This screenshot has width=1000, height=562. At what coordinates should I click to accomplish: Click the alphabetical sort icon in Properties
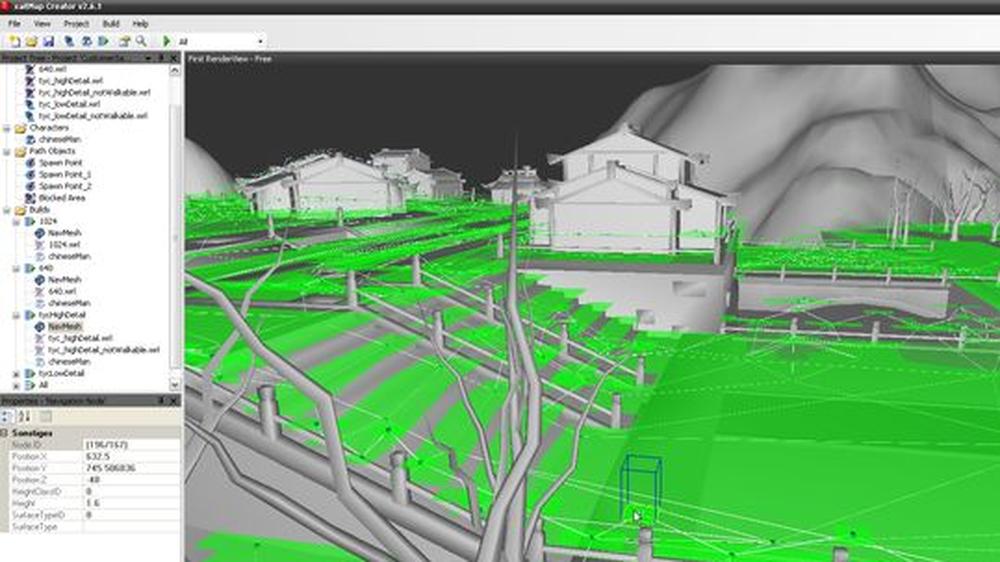tap(24, 417)
